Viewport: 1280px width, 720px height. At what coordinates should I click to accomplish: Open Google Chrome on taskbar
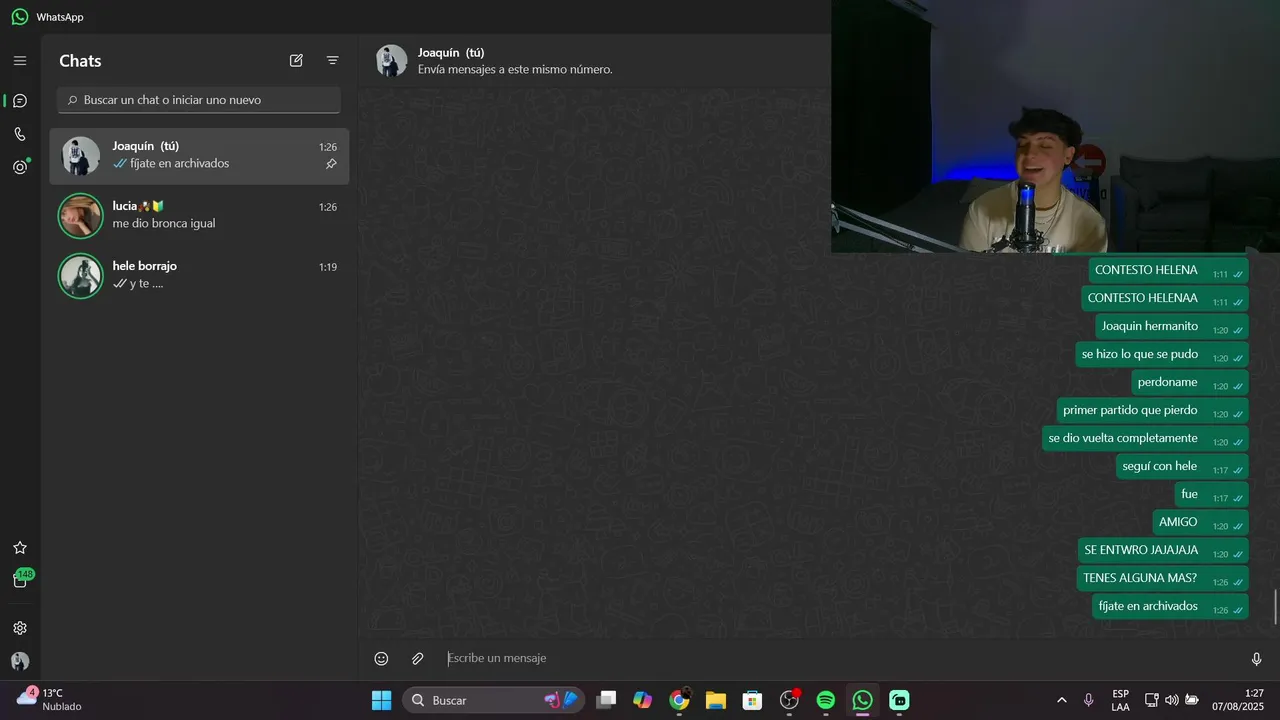pos(679,700)
